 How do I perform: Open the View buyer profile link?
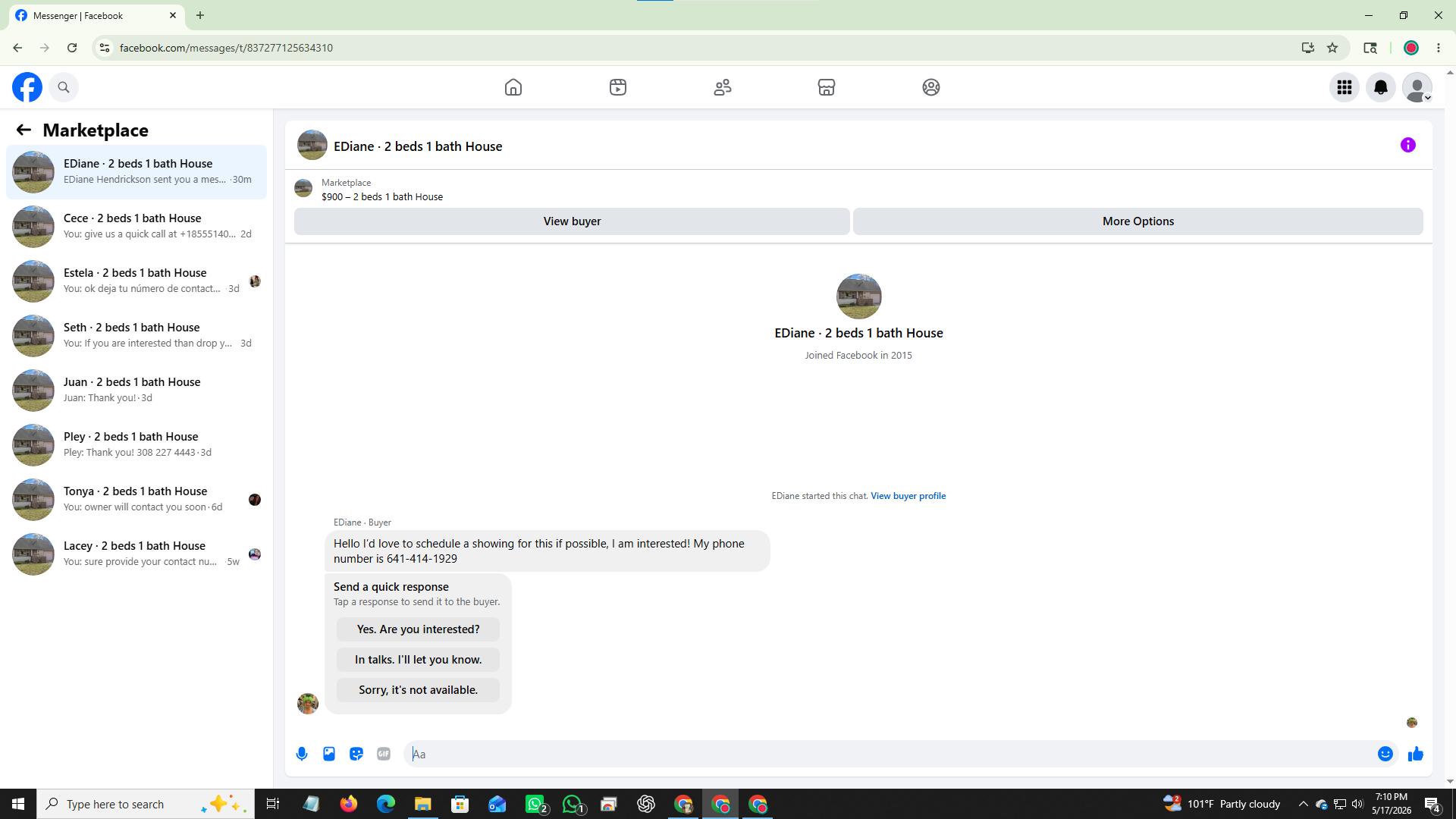coord(908,496)
